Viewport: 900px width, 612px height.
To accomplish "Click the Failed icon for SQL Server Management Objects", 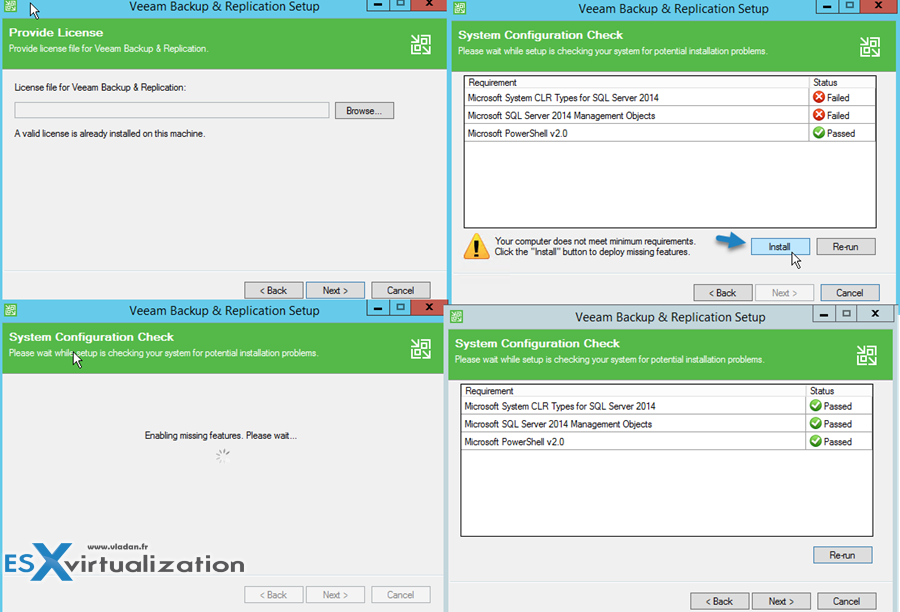I will click(x=819, y=115).
